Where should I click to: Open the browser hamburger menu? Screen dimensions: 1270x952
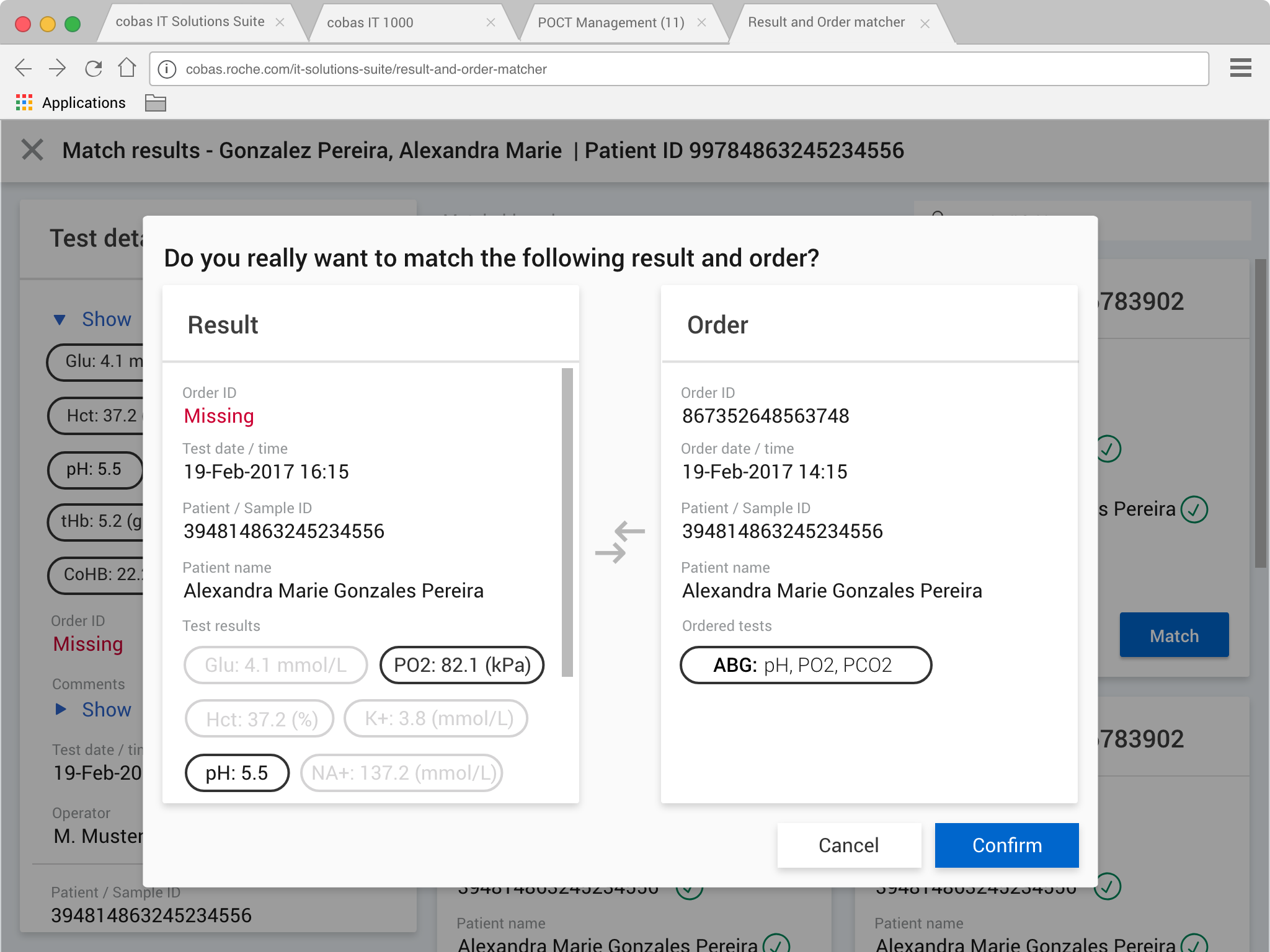click(x=1240, y=68)
